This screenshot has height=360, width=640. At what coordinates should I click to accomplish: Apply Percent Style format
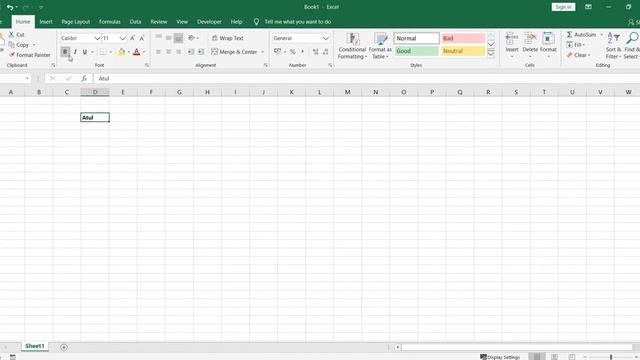293,52
